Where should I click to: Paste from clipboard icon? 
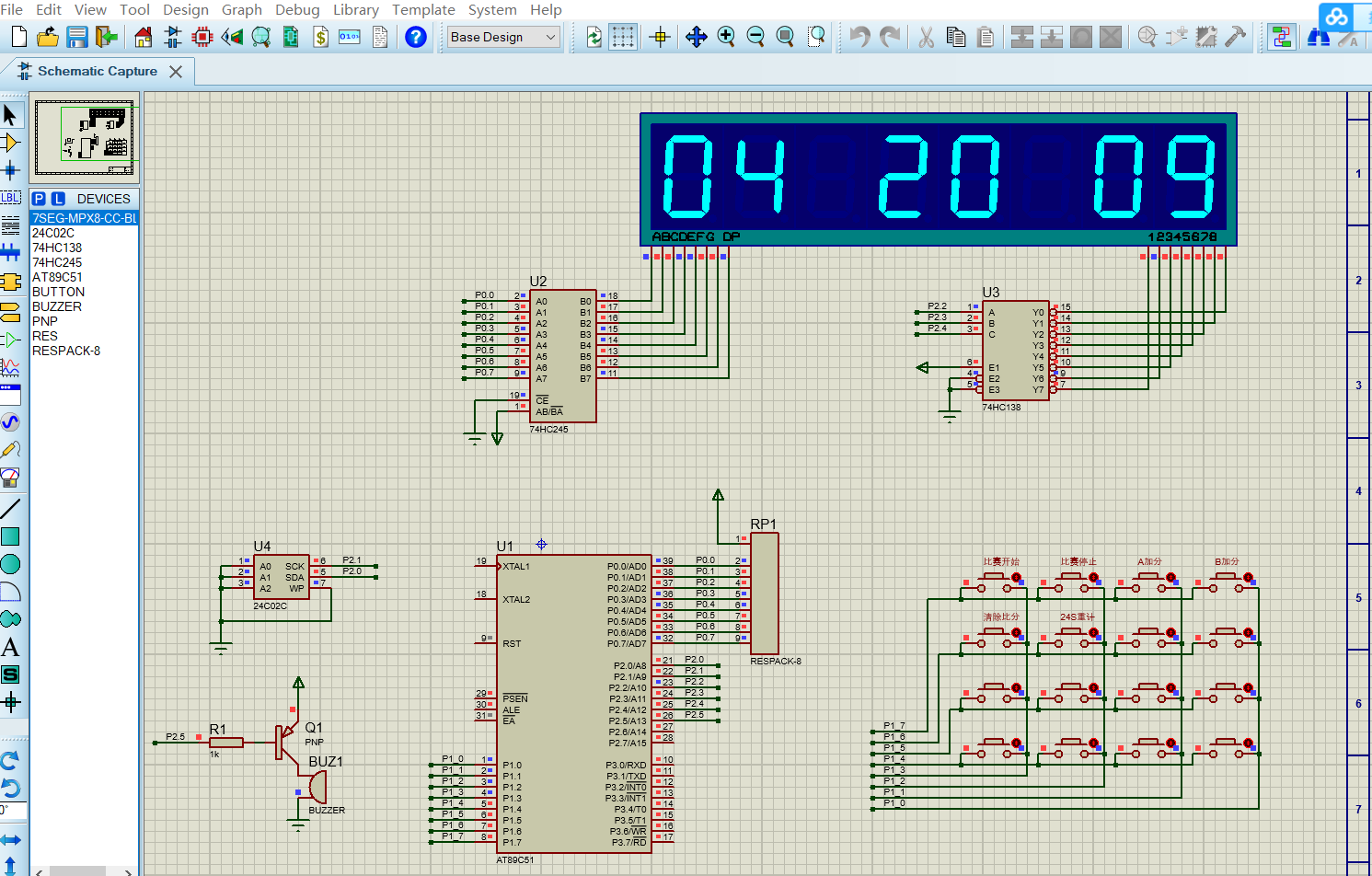click(986, 37)
